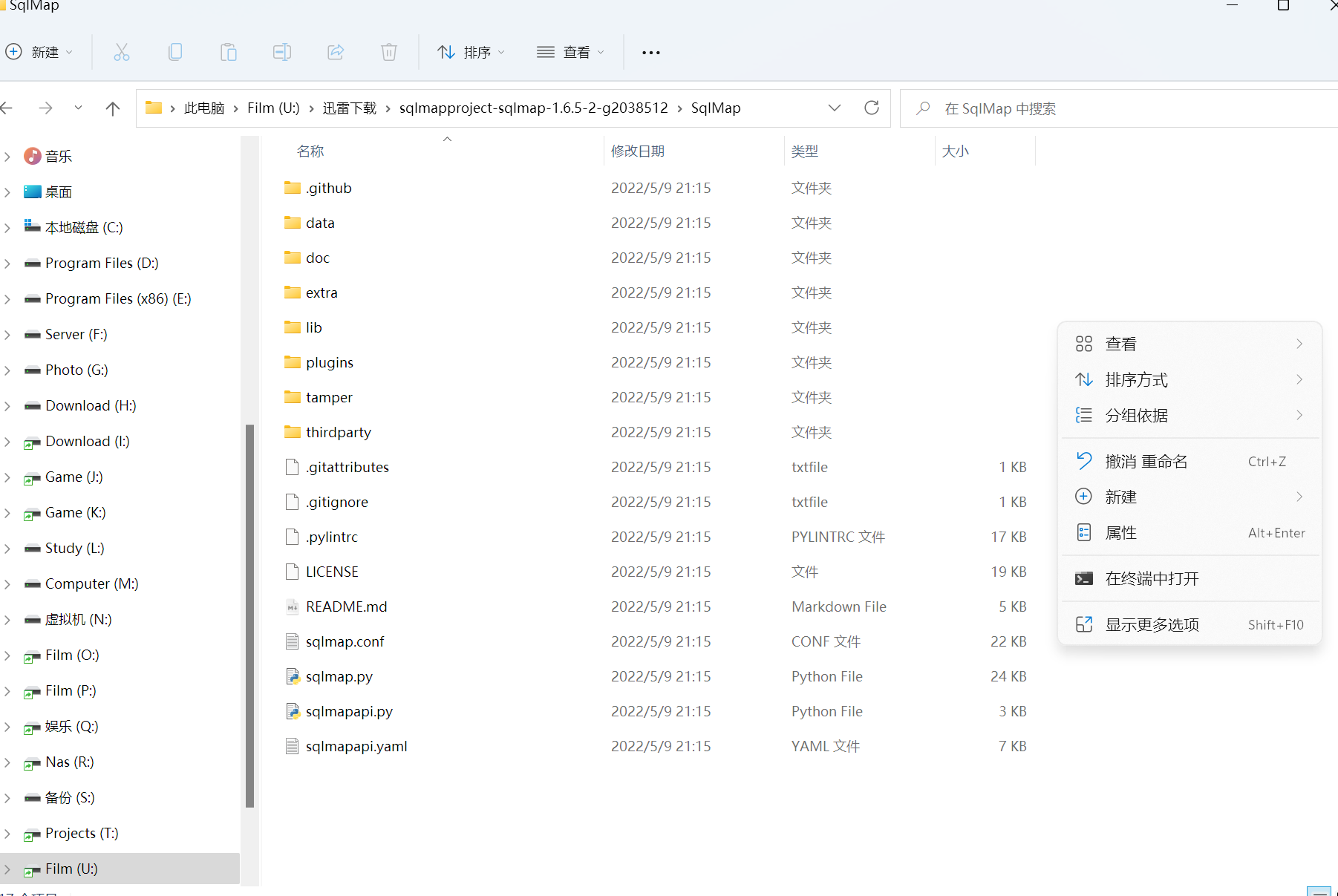1338x896 pixels.
Task: Expand the Study (L:) drive tree node
Action: click(x=7, y=549)
